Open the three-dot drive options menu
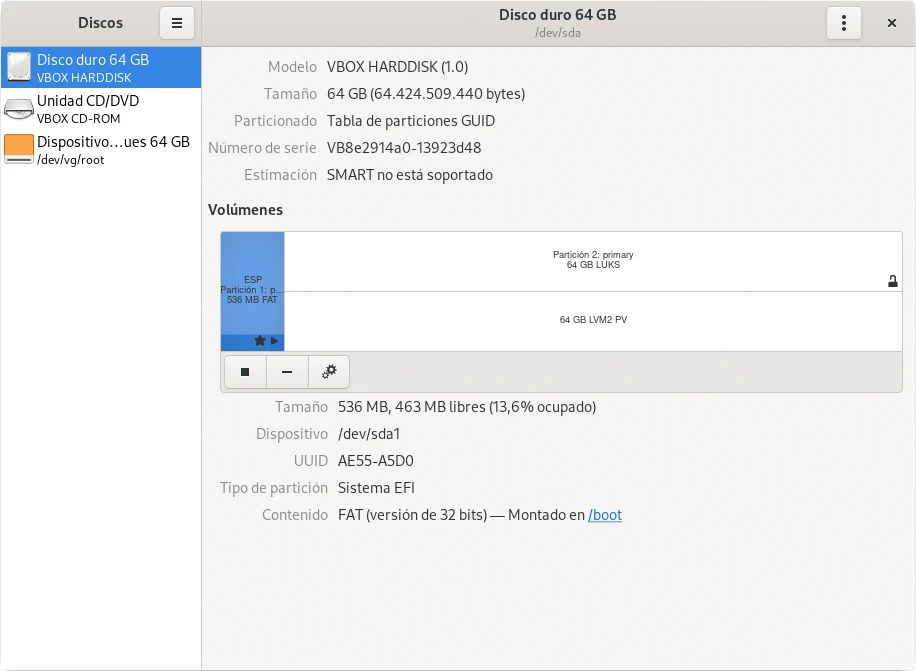The width and height of the screenshot is (916, 671). [x=844, y=23]
